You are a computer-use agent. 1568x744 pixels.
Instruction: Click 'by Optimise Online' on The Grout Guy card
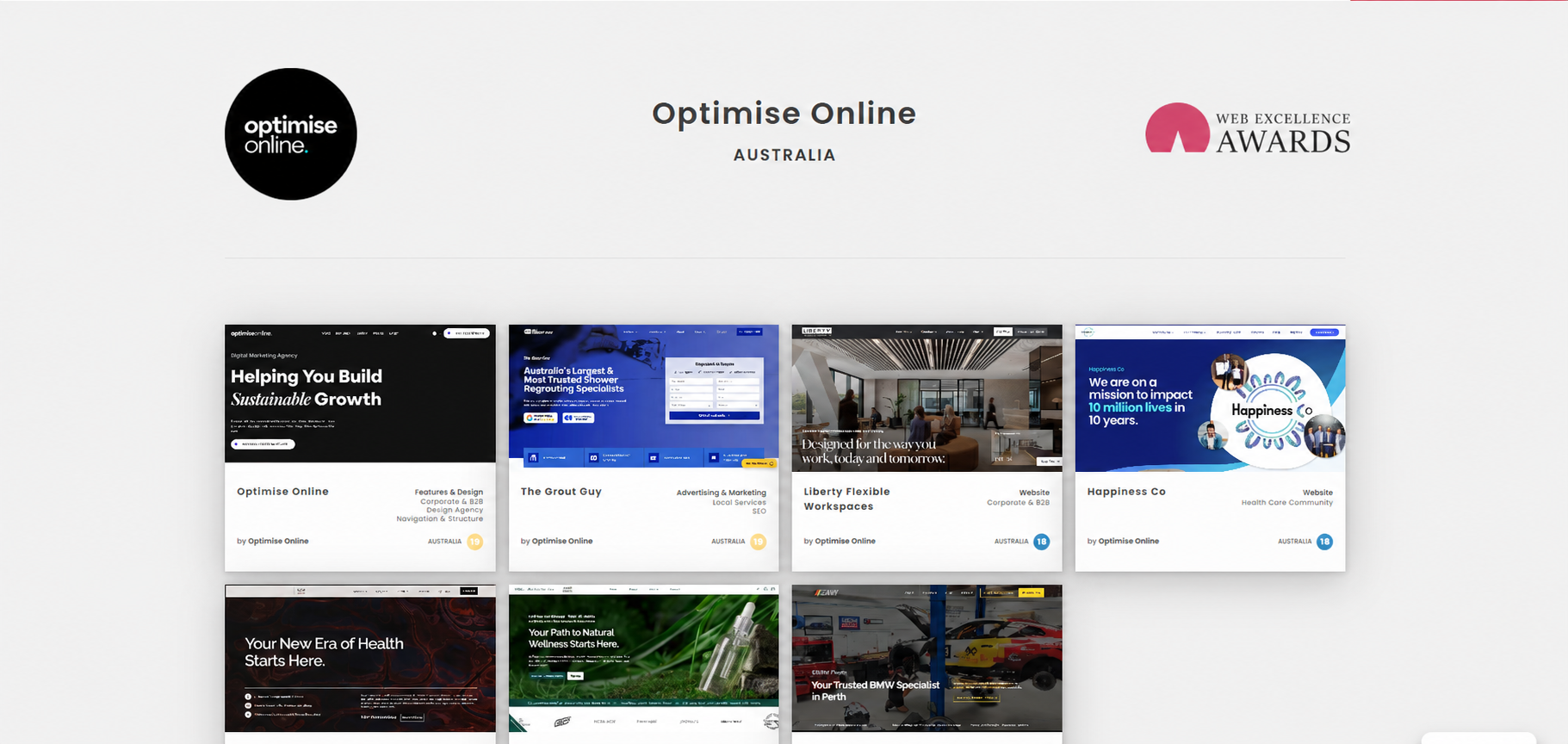(556, 542)
